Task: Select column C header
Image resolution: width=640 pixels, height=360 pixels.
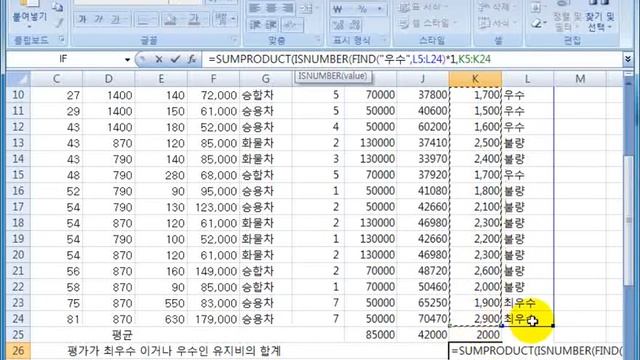Action: (x=56, y=79)
